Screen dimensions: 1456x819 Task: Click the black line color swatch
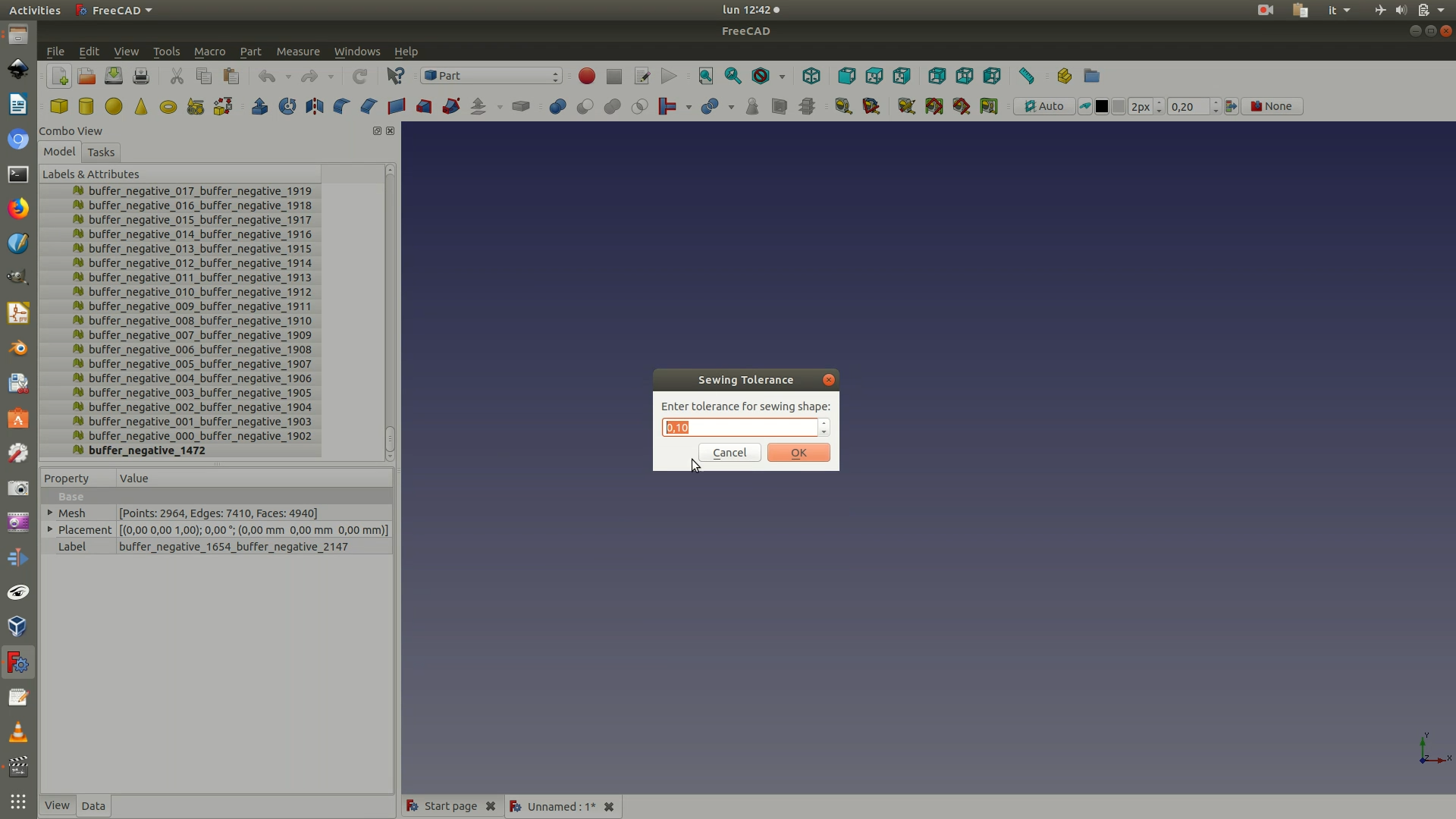point(1102,106)
